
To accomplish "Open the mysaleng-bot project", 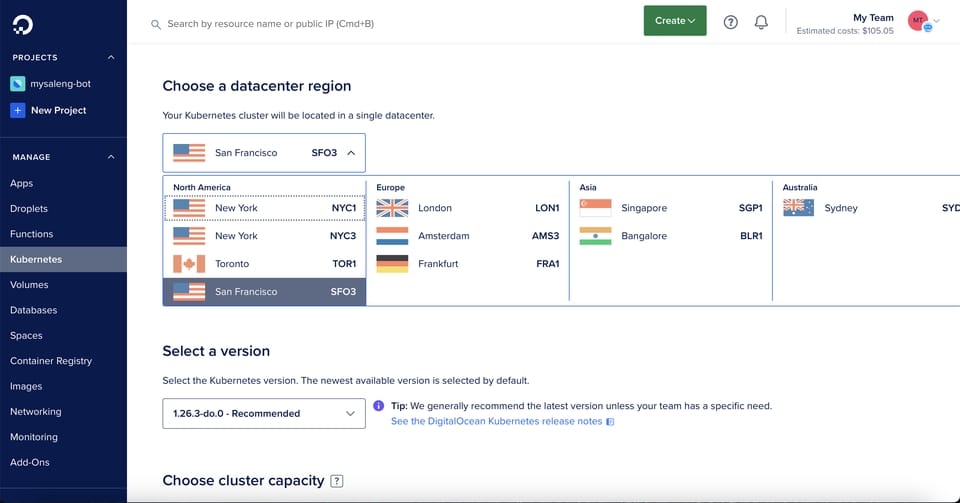I will tap(61, 84).
